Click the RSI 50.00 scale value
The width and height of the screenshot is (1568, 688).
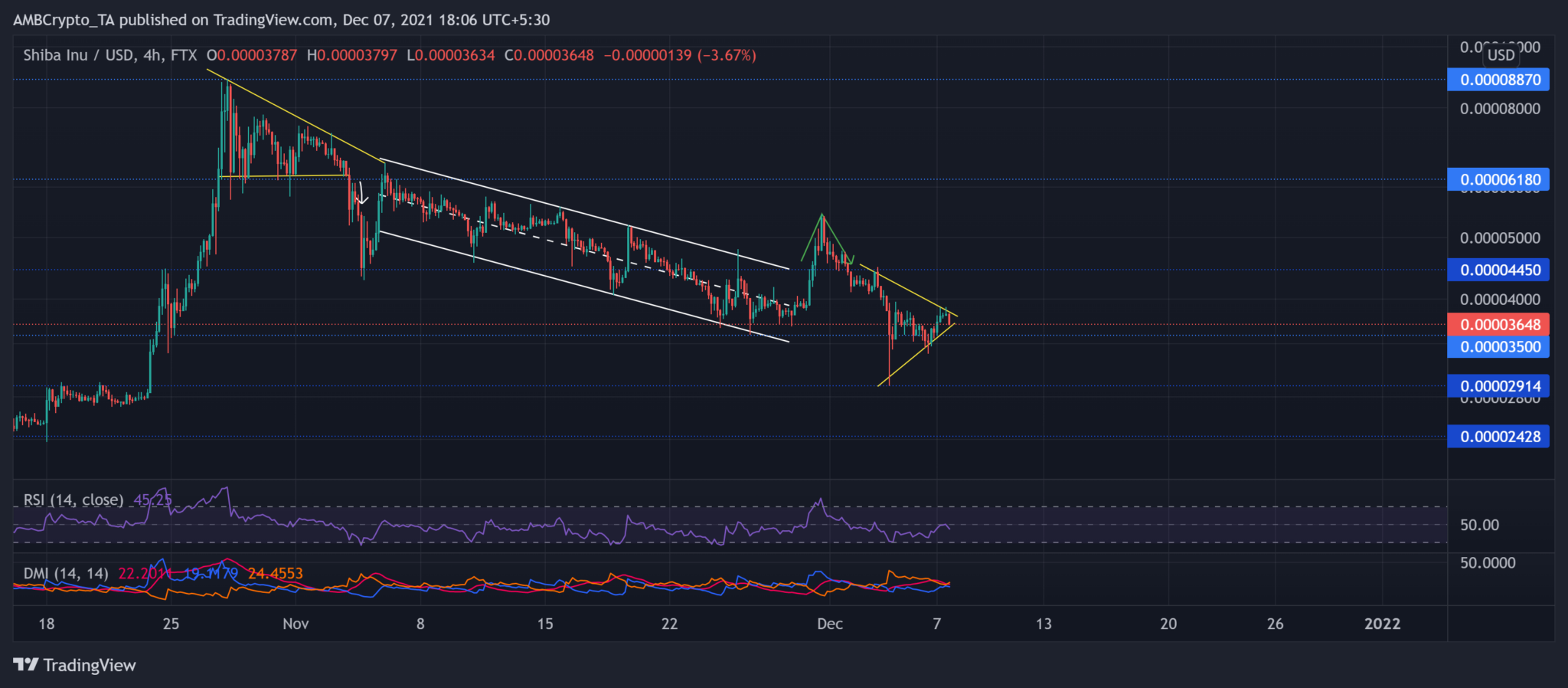[1479, 525]
